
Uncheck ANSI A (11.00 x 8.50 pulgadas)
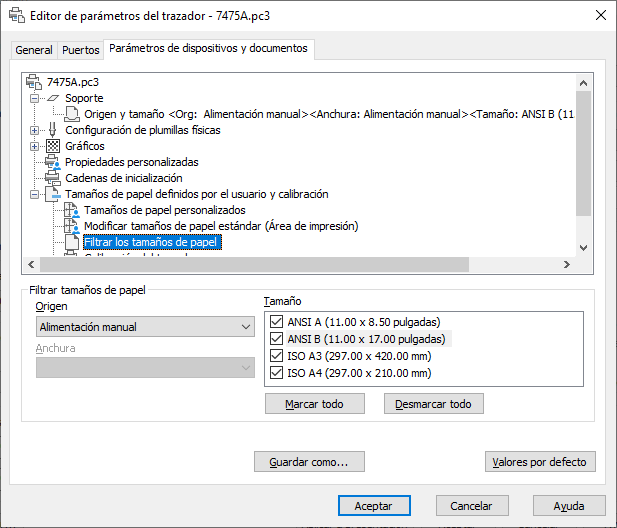277,322
